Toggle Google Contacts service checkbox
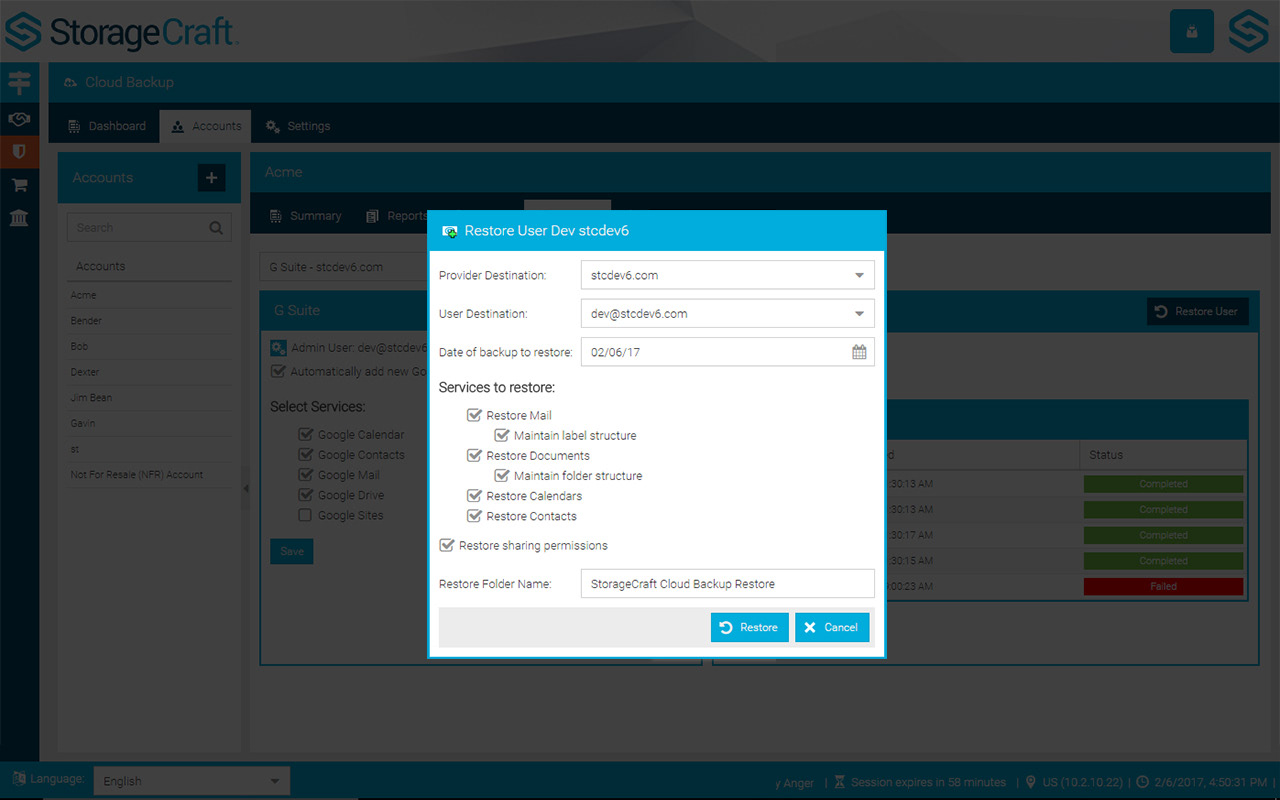 click(x=305, y=454)
